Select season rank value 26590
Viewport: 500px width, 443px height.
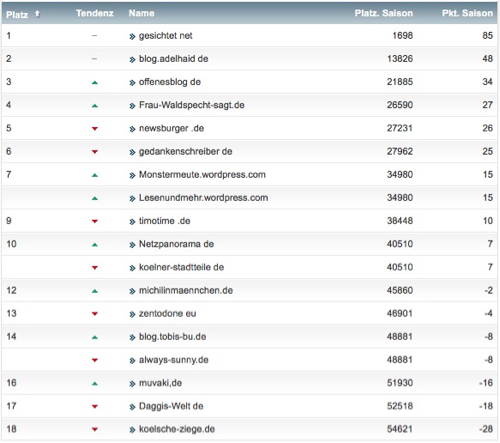tap(400, 105)
